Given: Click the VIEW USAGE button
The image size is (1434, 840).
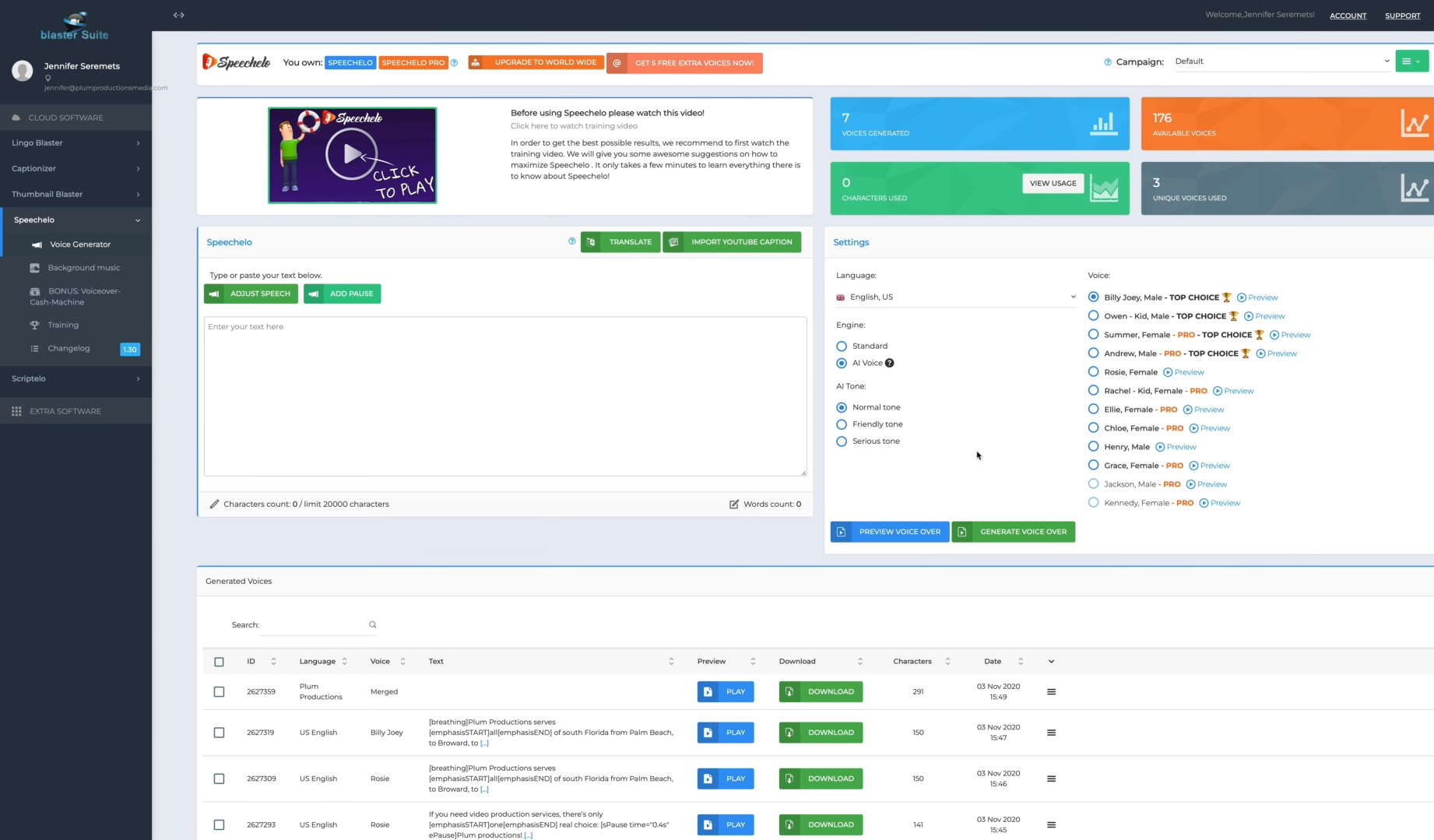Looking at the screenshot, I should 1053,183.
